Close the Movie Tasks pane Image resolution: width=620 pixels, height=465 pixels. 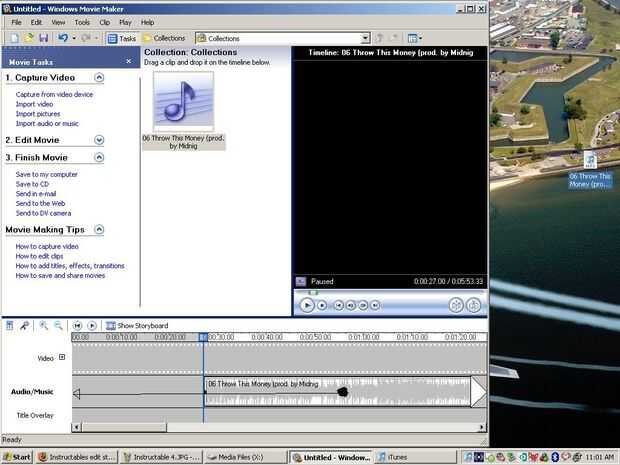point(129,61)
